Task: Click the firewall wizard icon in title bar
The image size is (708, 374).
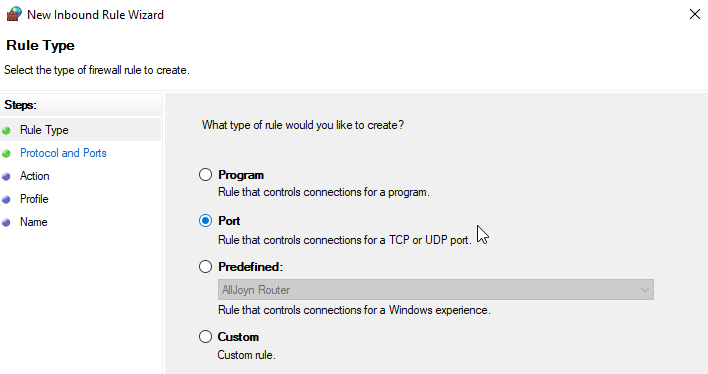Action: 14,14
